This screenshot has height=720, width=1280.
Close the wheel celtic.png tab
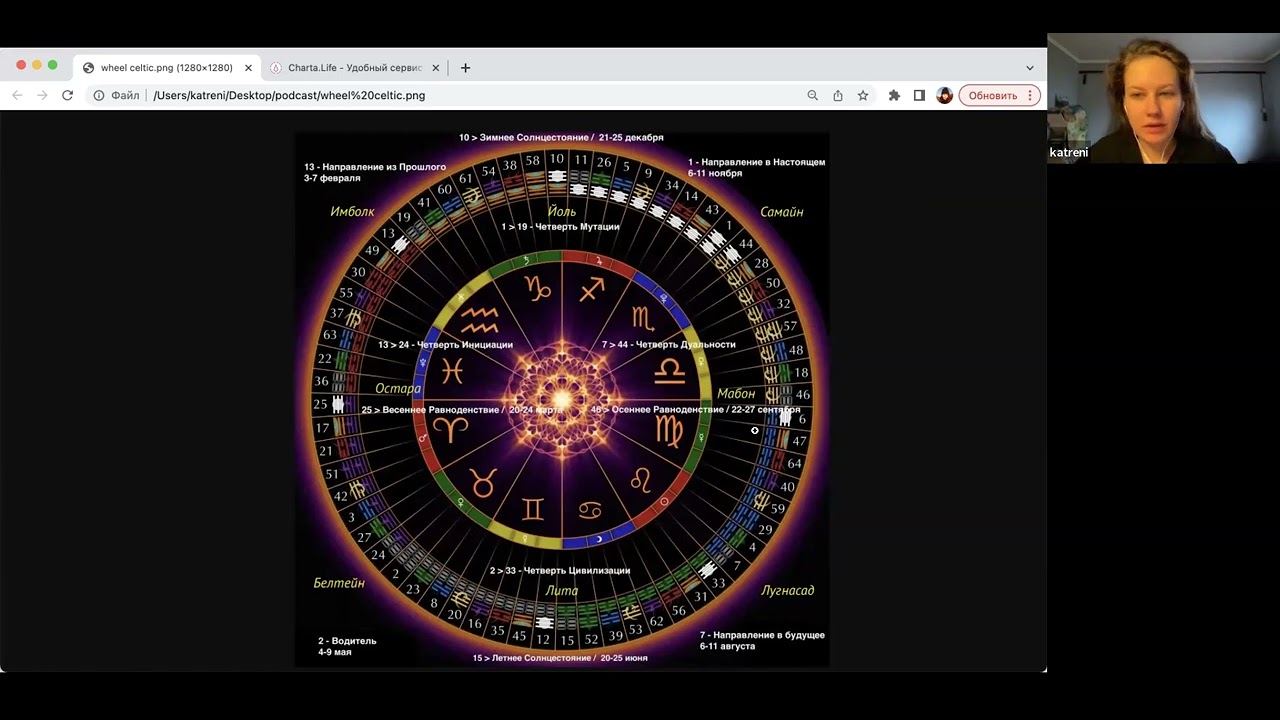[248, 68]
